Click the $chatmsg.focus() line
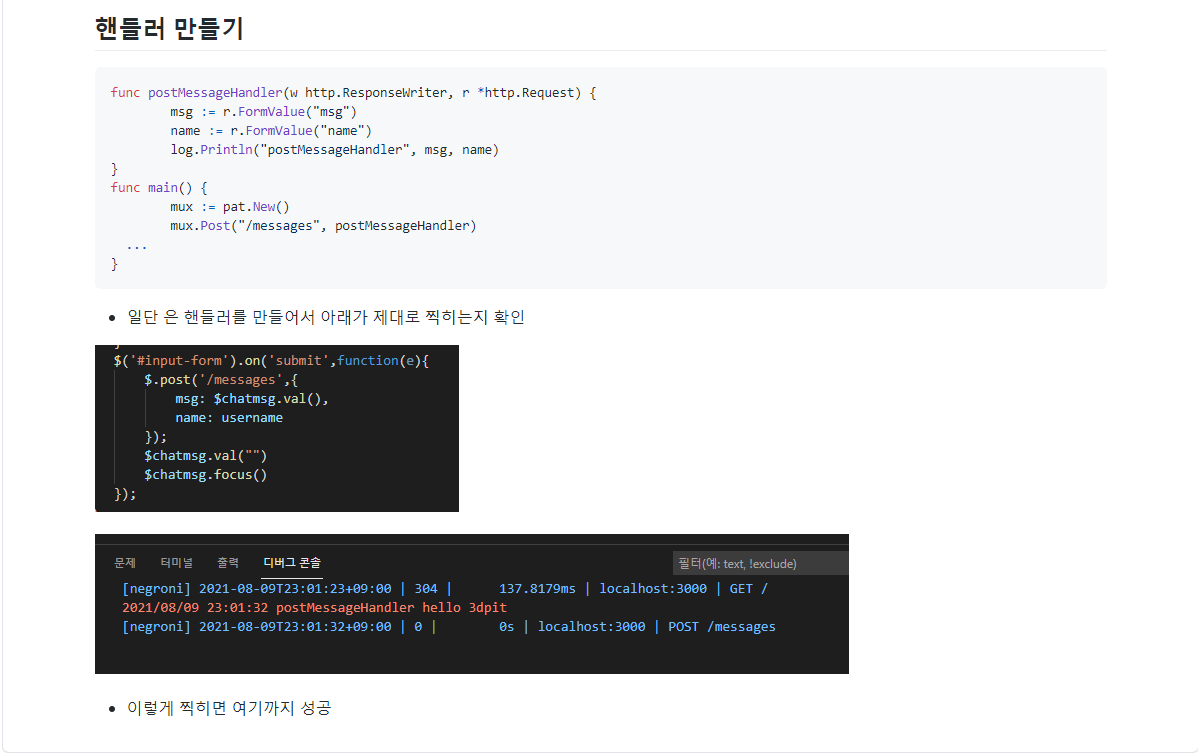1198x753 pixels. point(206,475)
